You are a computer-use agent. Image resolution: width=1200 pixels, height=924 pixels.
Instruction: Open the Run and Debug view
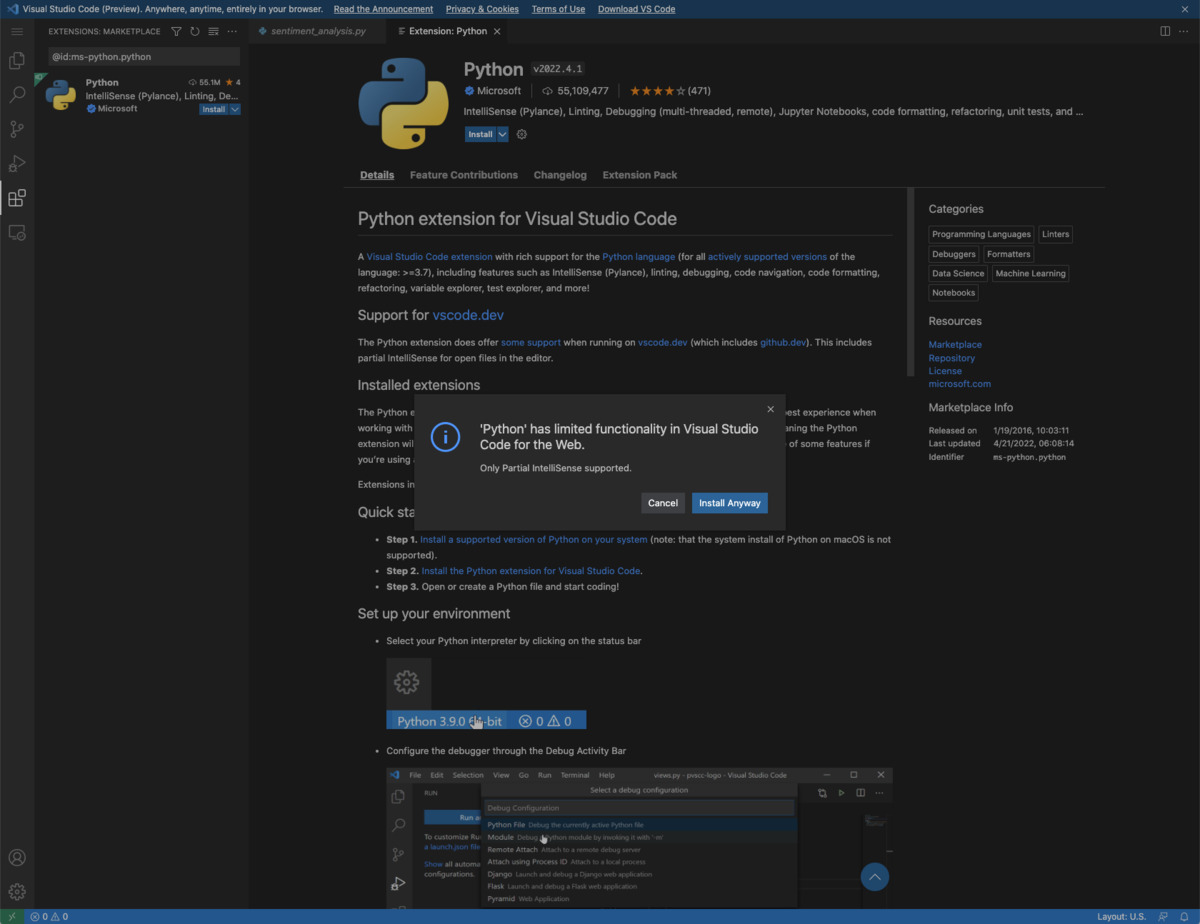pos(16,163)
